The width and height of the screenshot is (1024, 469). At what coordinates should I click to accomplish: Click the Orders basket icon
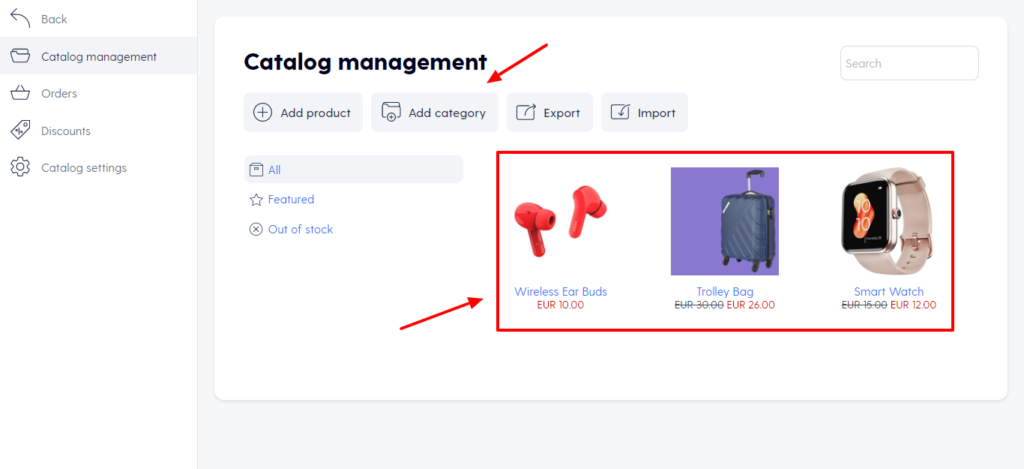click(x=20, y=93)
